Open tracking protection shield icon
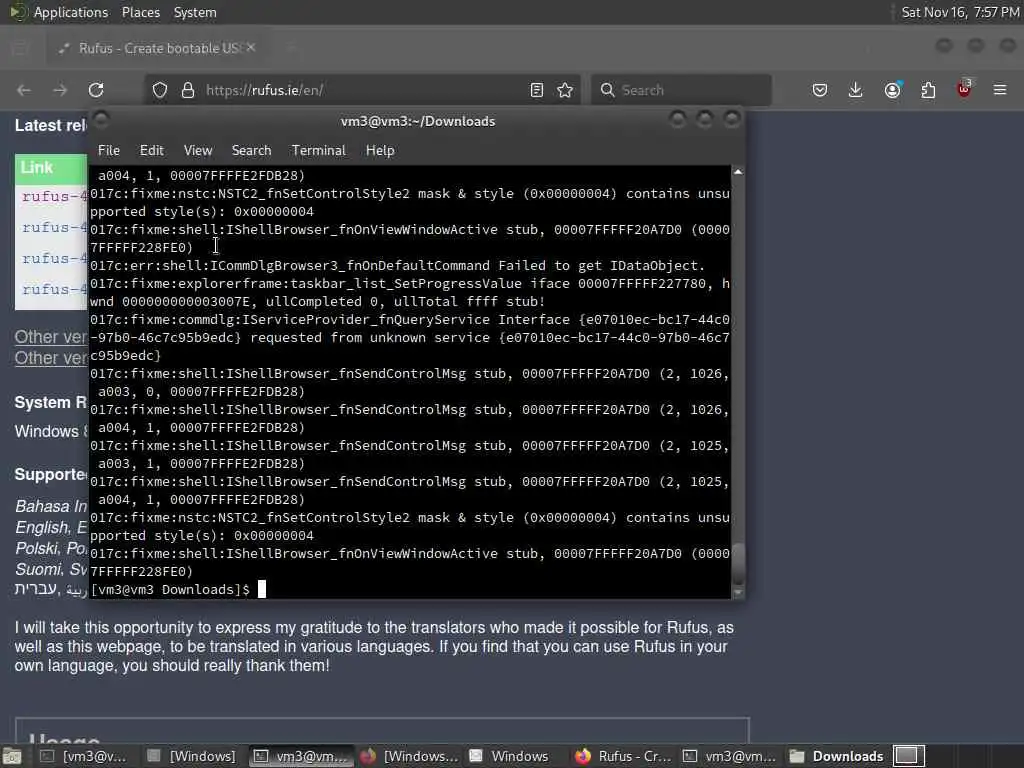Screen dimensions: 1024x768 160,90
